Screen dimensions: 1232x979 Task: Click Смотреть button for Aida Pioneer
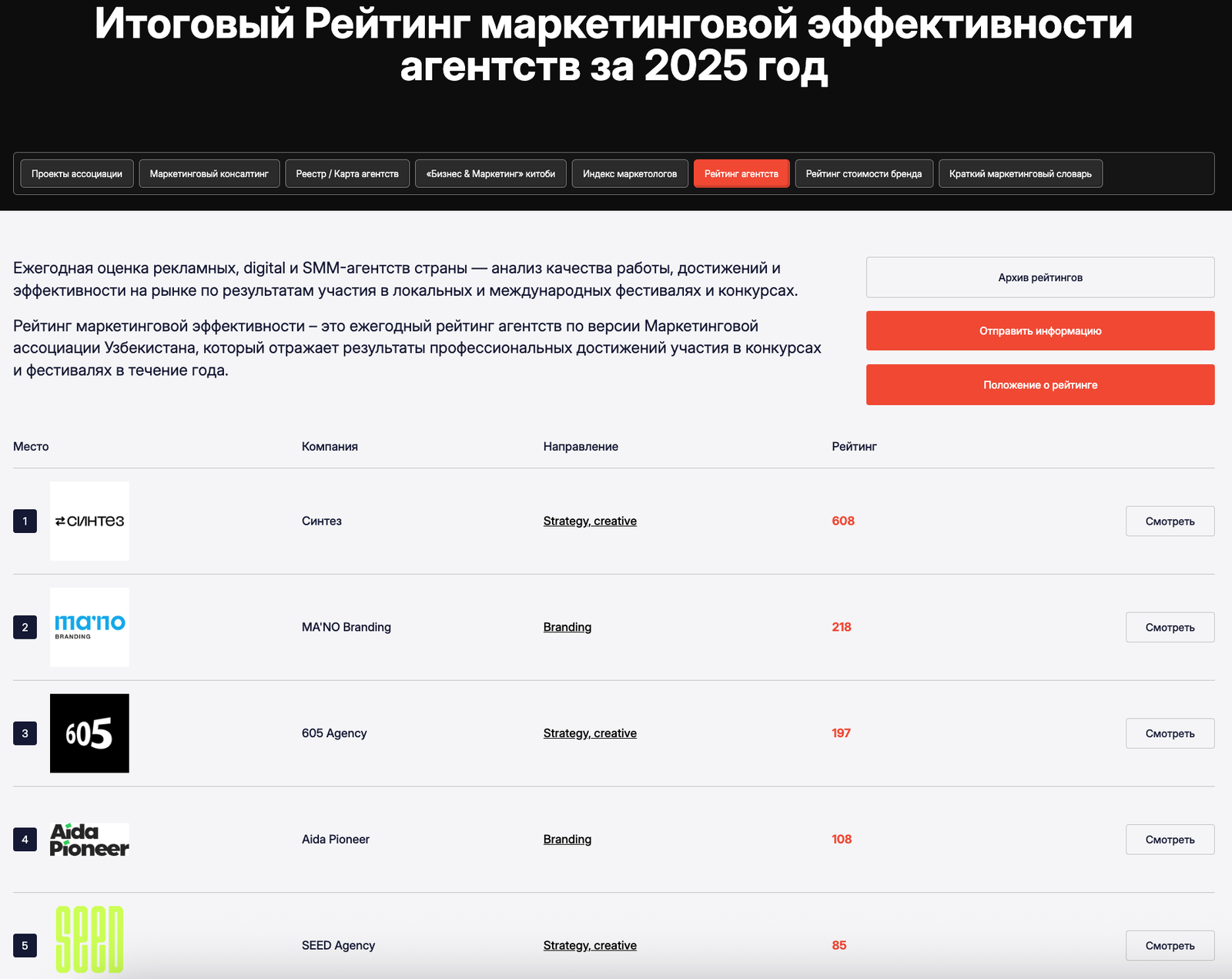(x=1170, y=840)
